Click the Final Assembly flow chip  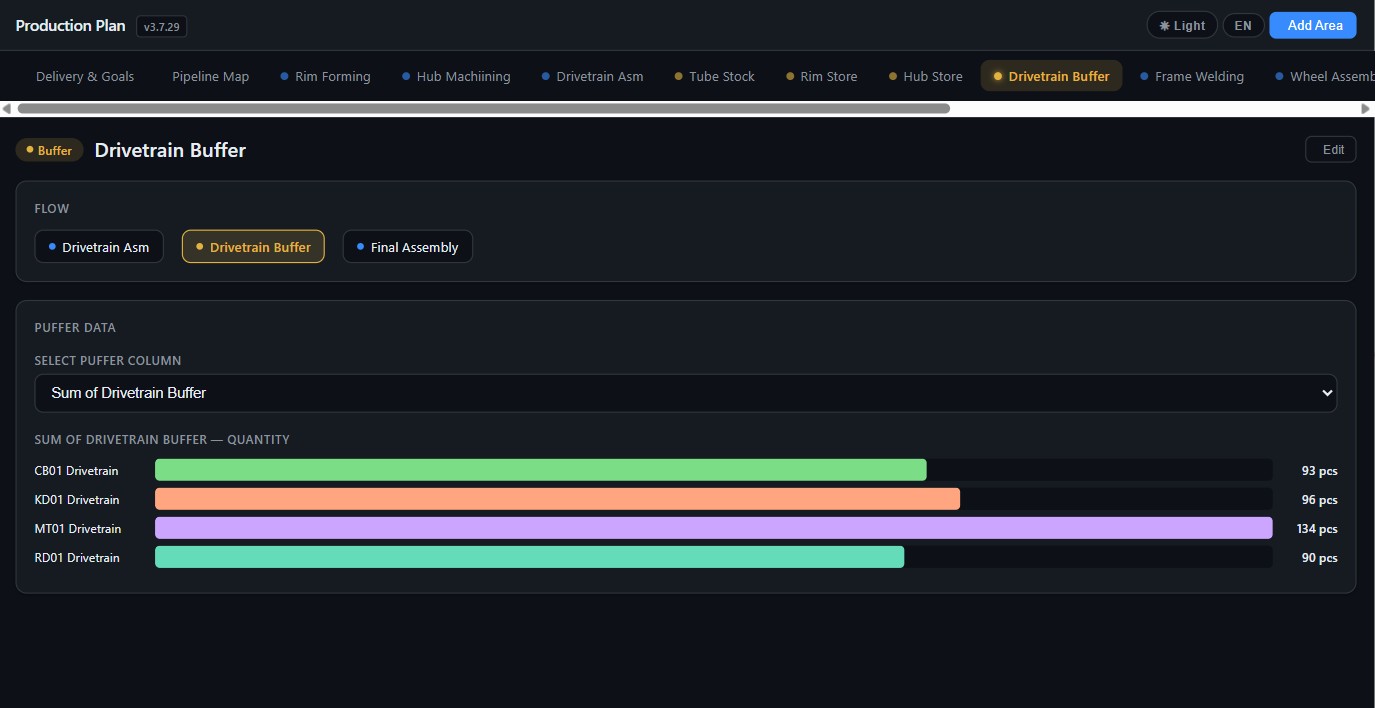point(408,247)
